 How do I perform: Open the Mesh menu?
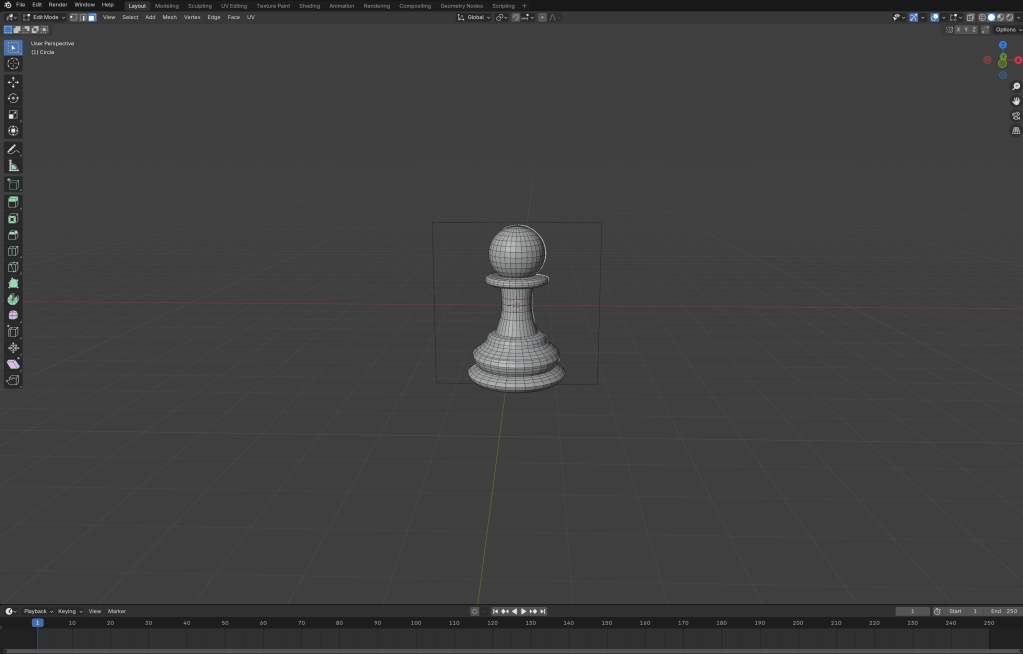tap(169, 17)
